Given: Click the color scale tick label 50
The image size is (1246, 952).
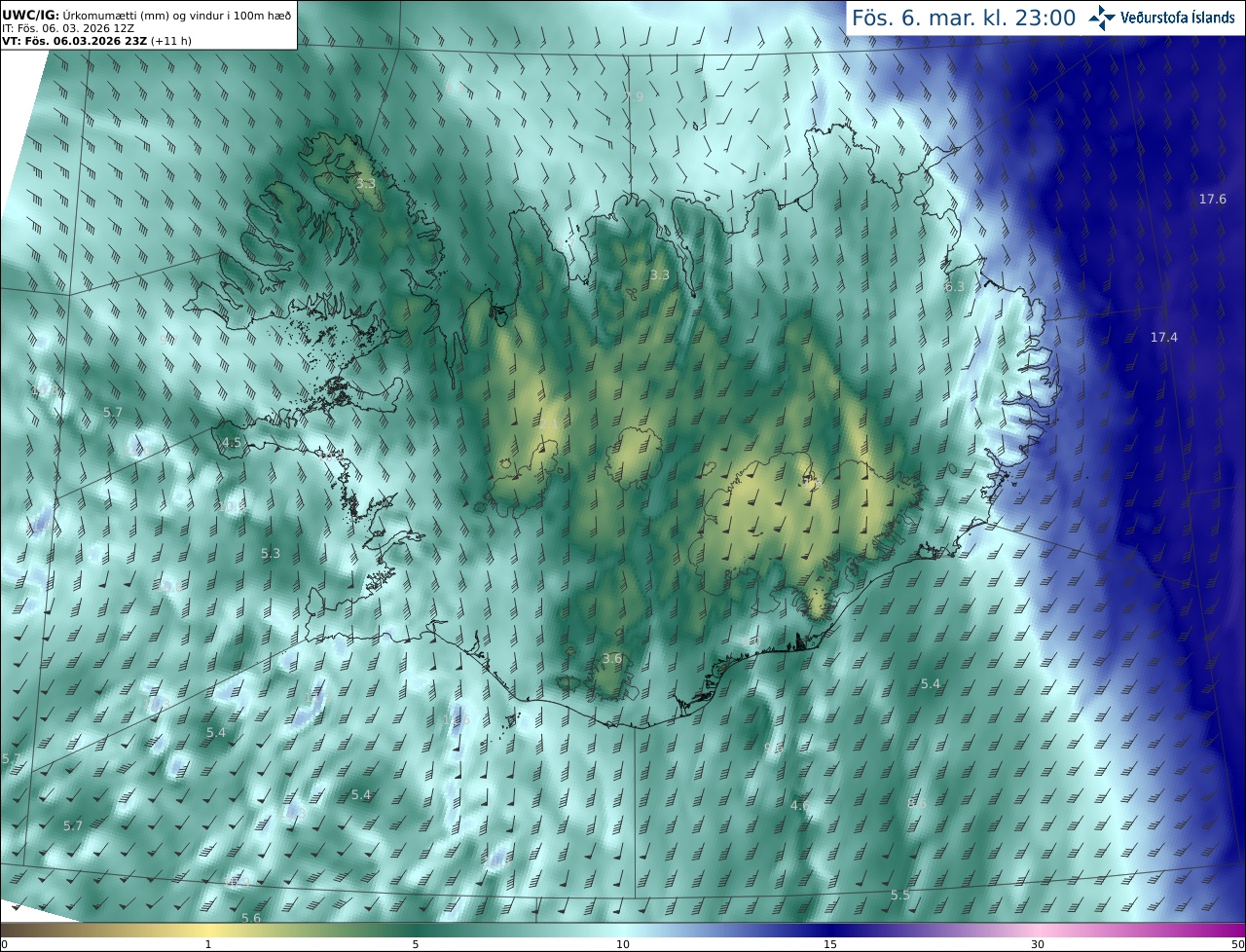Looking at the screenshot, I should (x=1238, y=944).
